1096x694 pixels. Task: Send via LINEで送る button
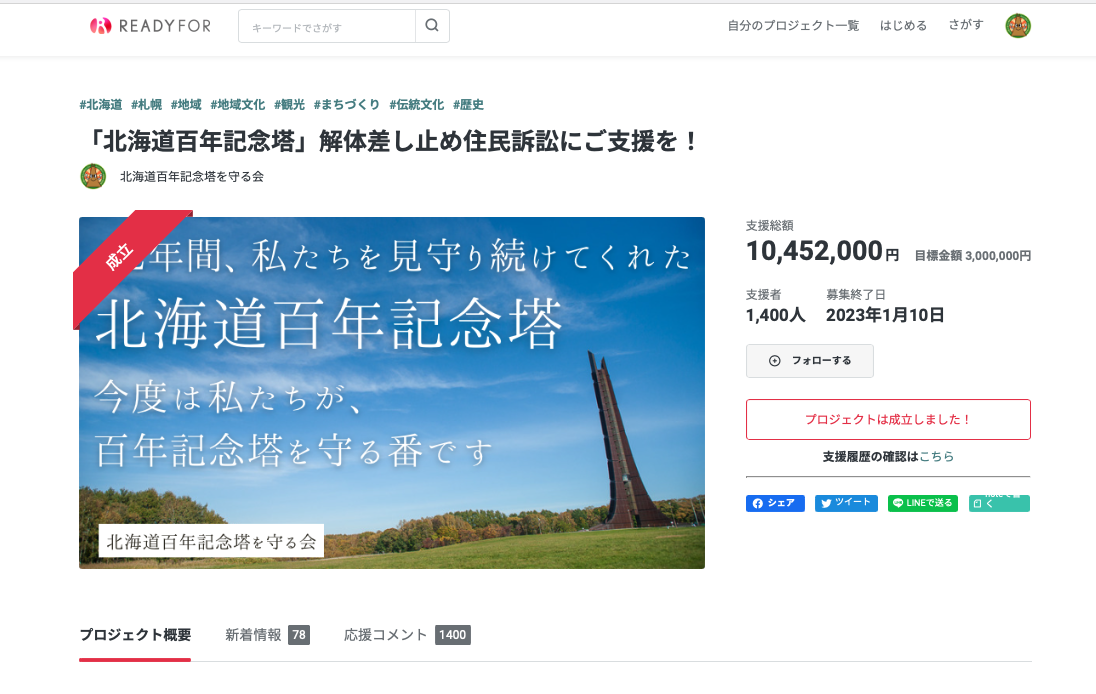922,503
